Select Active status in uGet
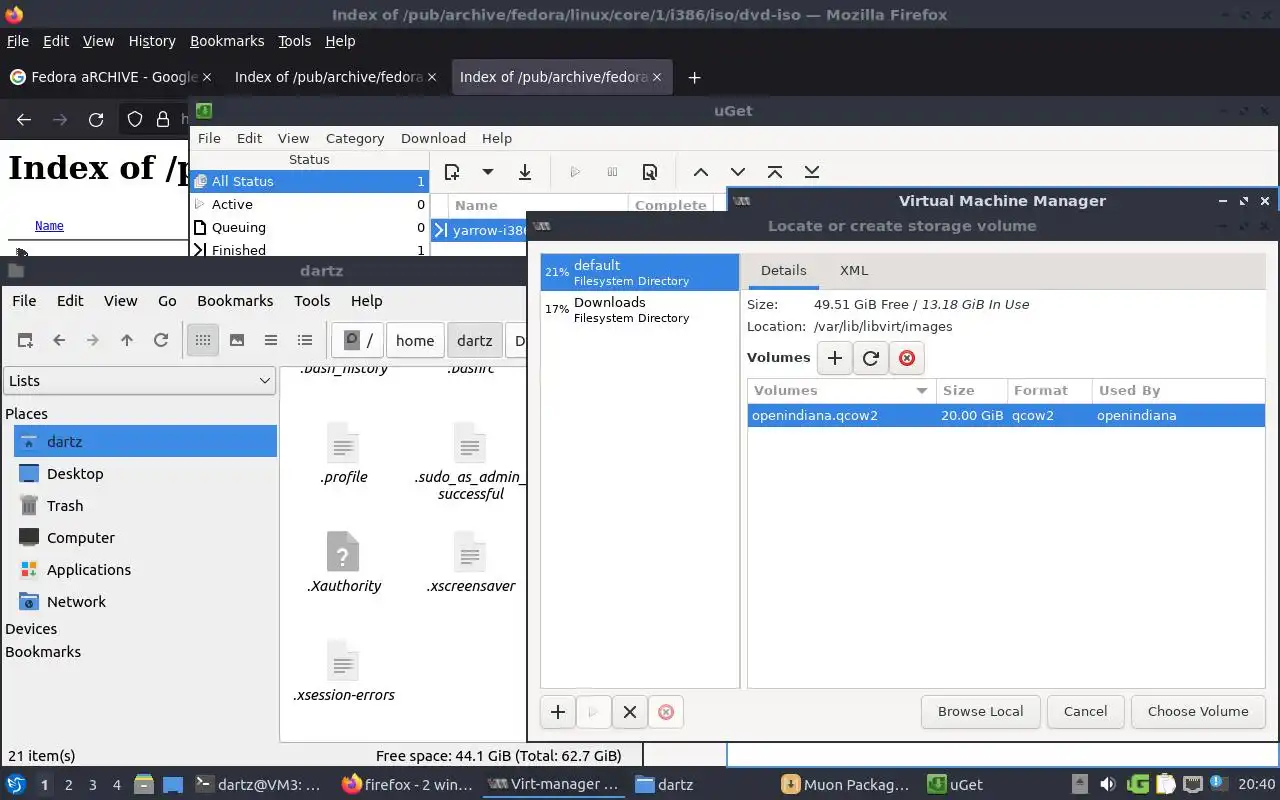Viewport: 1280px width, 800px height. coord(309,204)
